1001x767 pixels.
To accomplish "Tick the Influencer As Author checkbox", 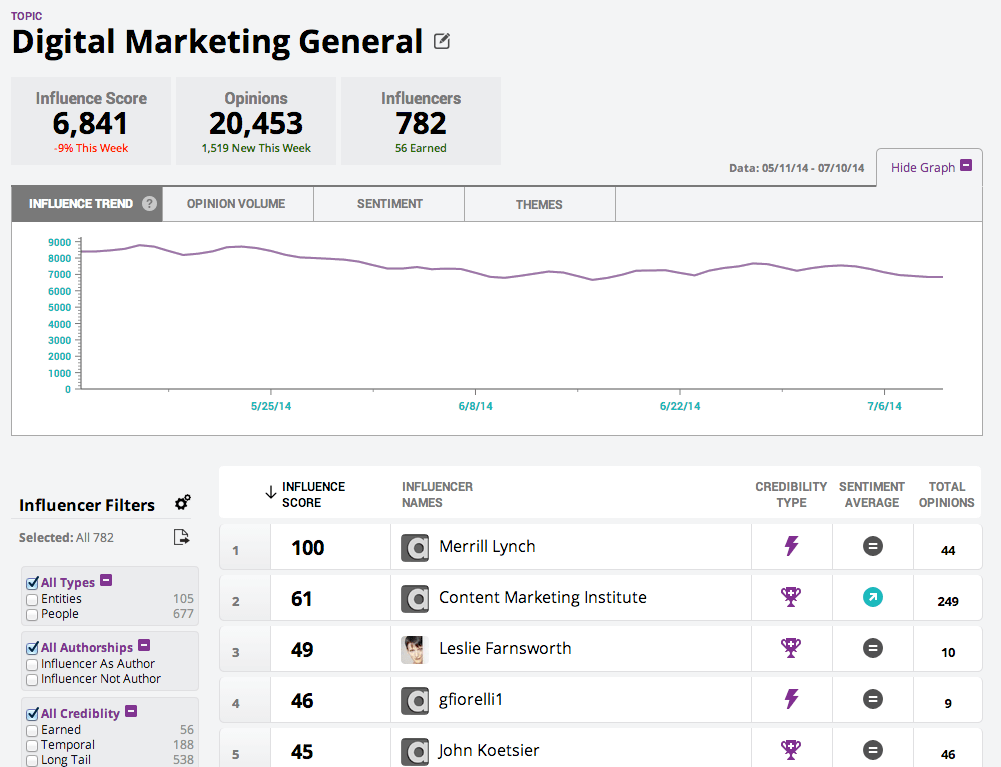I will click(32, 664).
